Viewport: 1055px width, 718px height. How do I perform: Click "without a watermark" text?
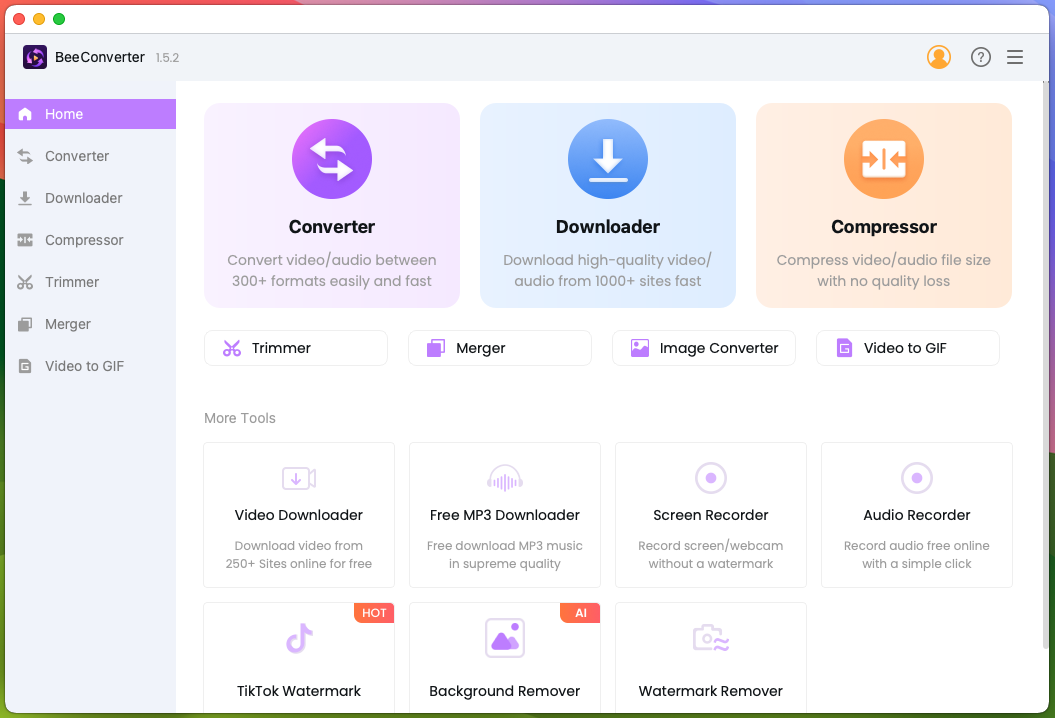[x=711, y=564]
